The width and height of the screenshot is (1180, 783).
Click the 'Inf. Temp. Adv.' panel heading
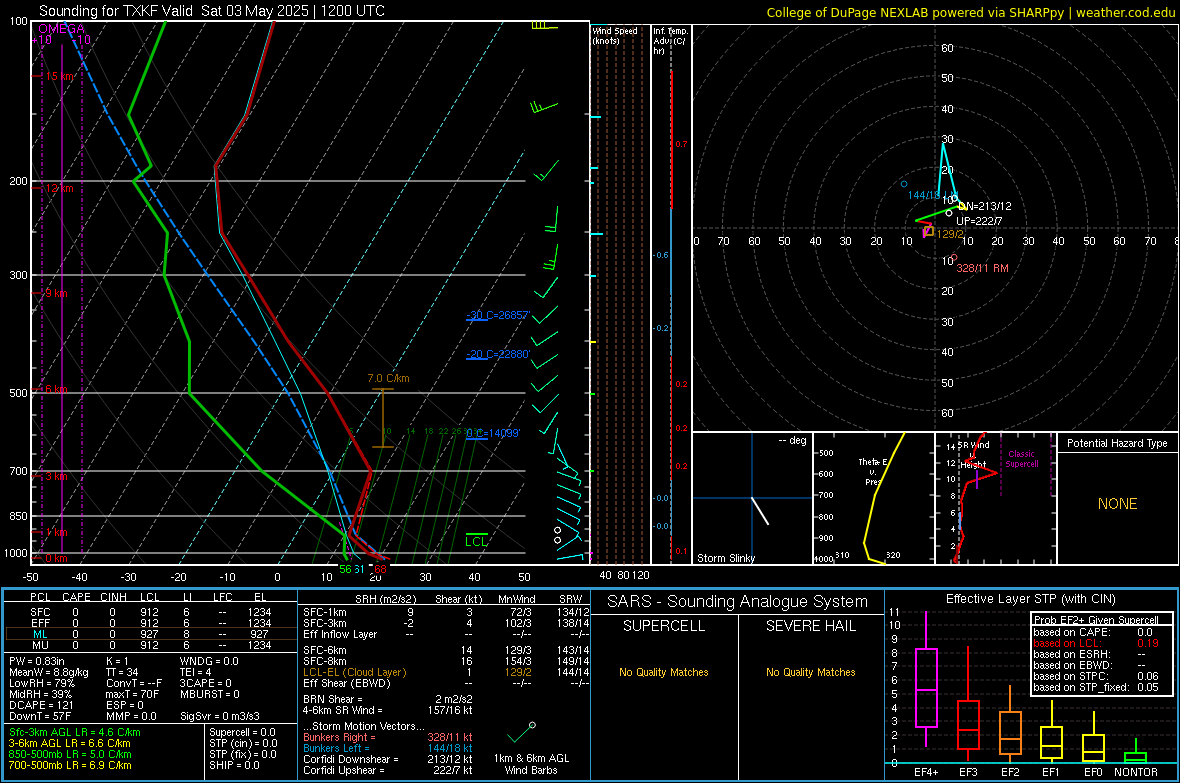tap(671, 41)
